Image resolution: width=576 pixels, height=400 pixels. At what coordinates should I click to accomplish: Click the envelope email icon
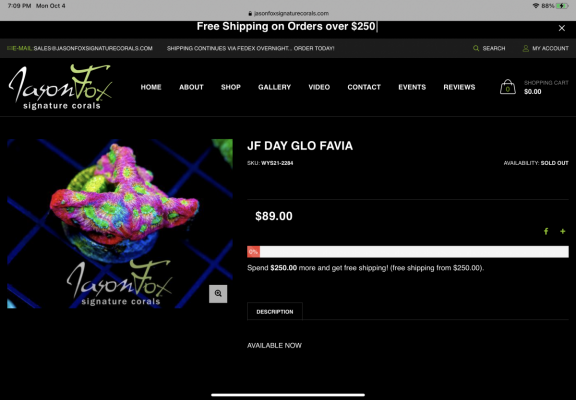click(9, 48)
